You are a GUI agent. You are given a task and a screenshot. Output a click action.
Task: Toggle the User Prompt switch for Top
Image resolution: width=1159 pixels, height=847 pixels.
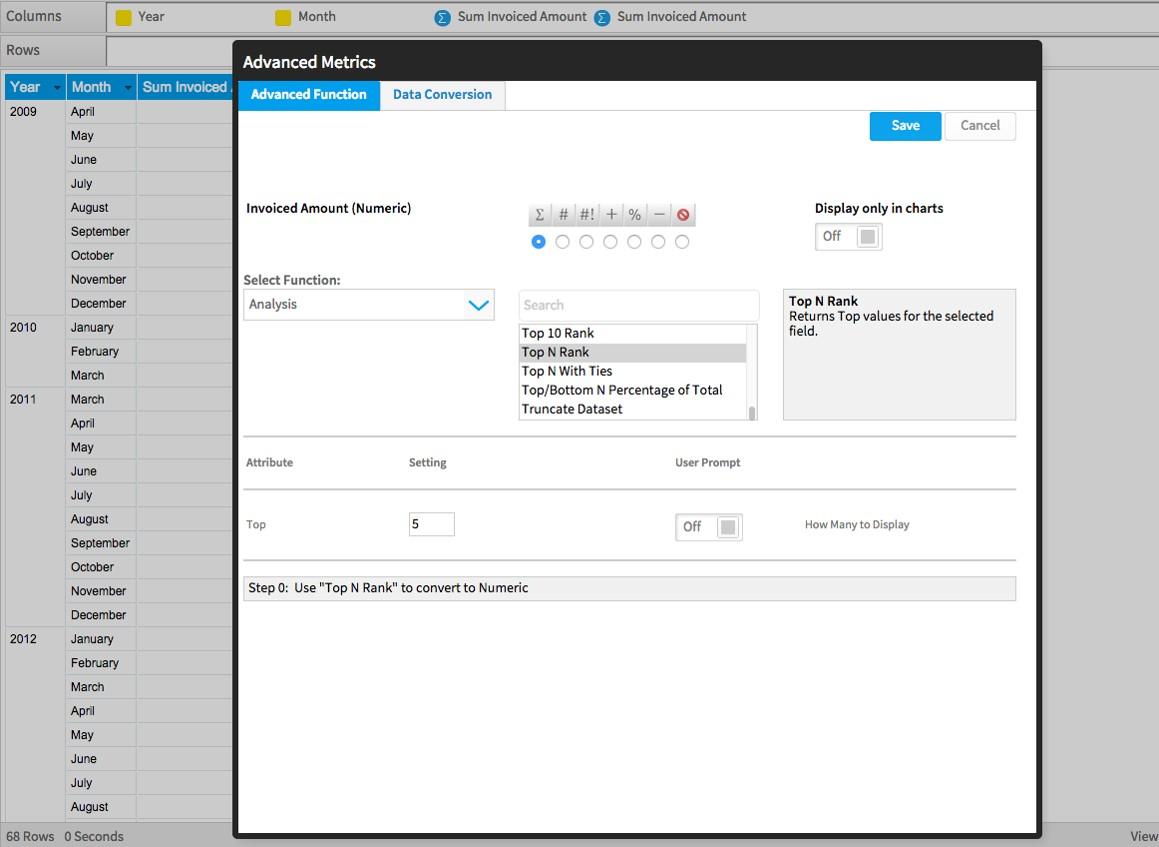tap(709, 527)
